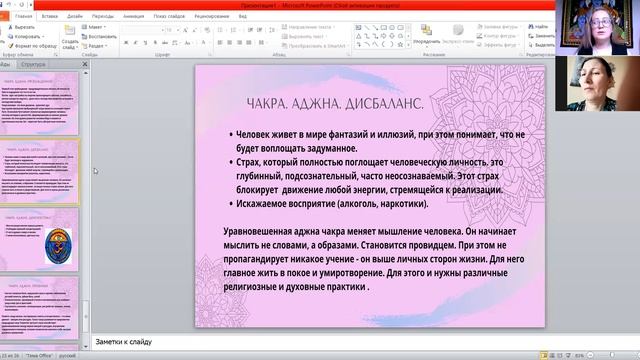This screenshot has width=640, height=360.
Task: Click the Reset (Восстановить) slide button
Action: tap(99, 37)
